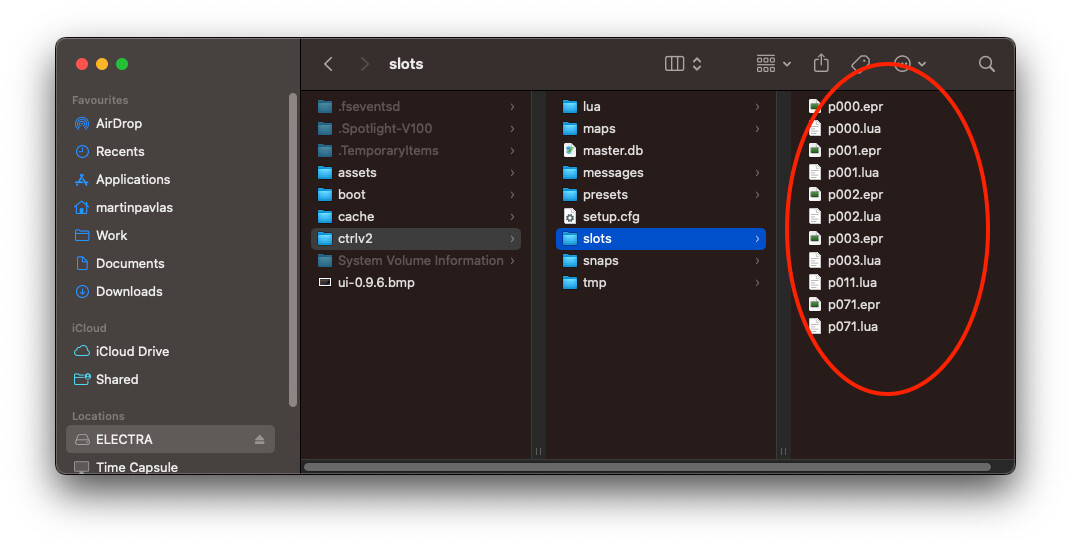Image resolution: width=1071 pixels, height=548 pixels.
Task: Select the slots folder
Action: 661,238
